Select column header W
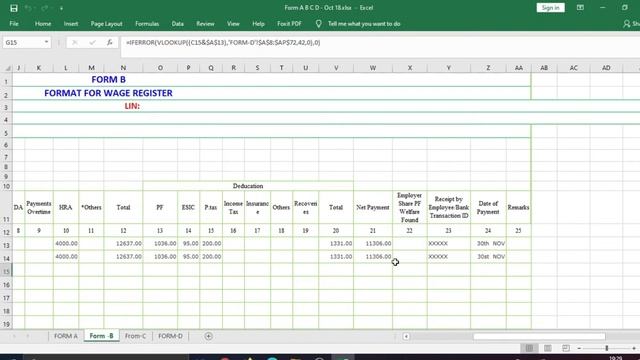640x360 pixels. click(373, 68)
